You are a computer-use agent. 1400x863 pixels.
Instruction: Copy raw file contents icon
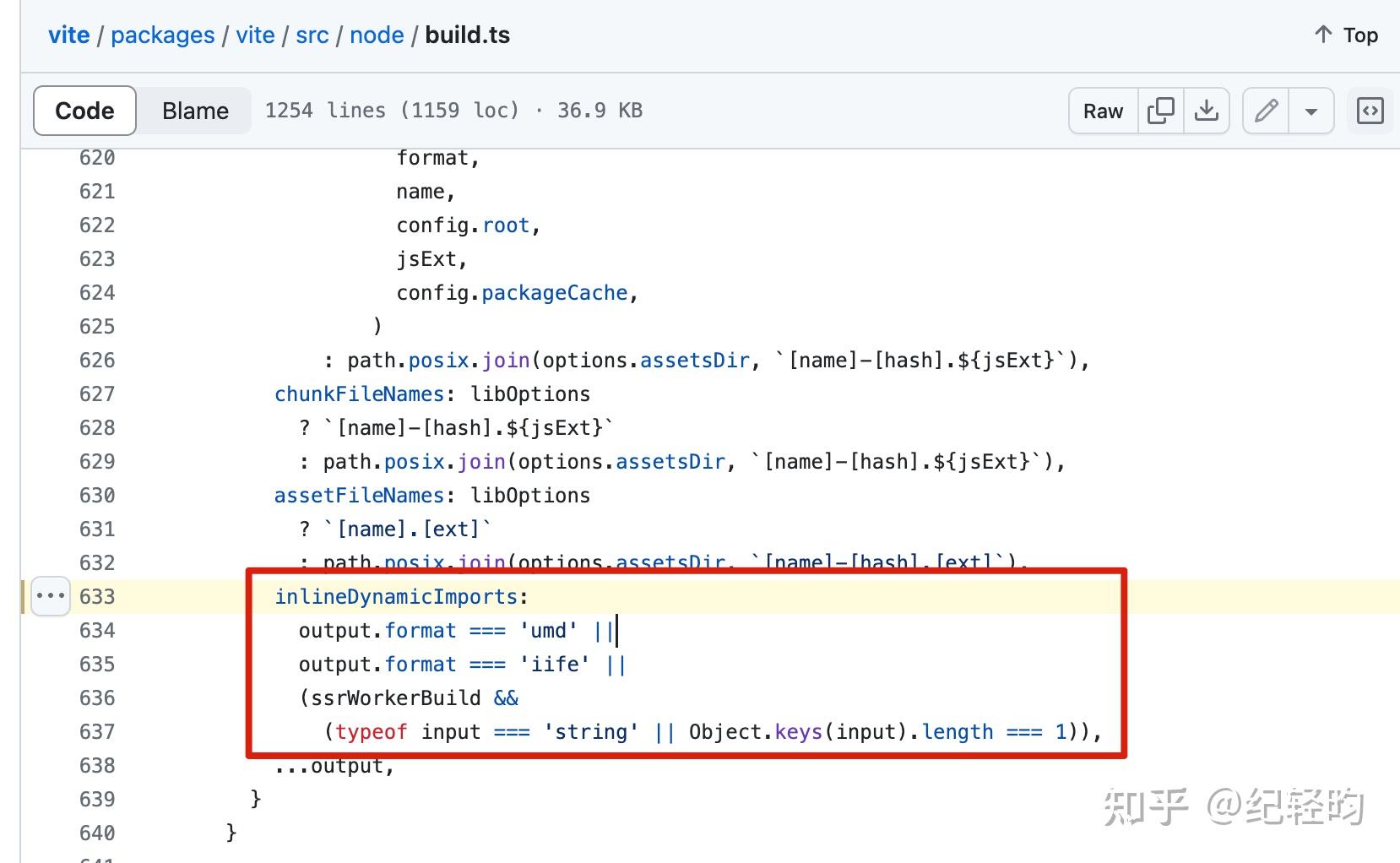point(1161,111)
